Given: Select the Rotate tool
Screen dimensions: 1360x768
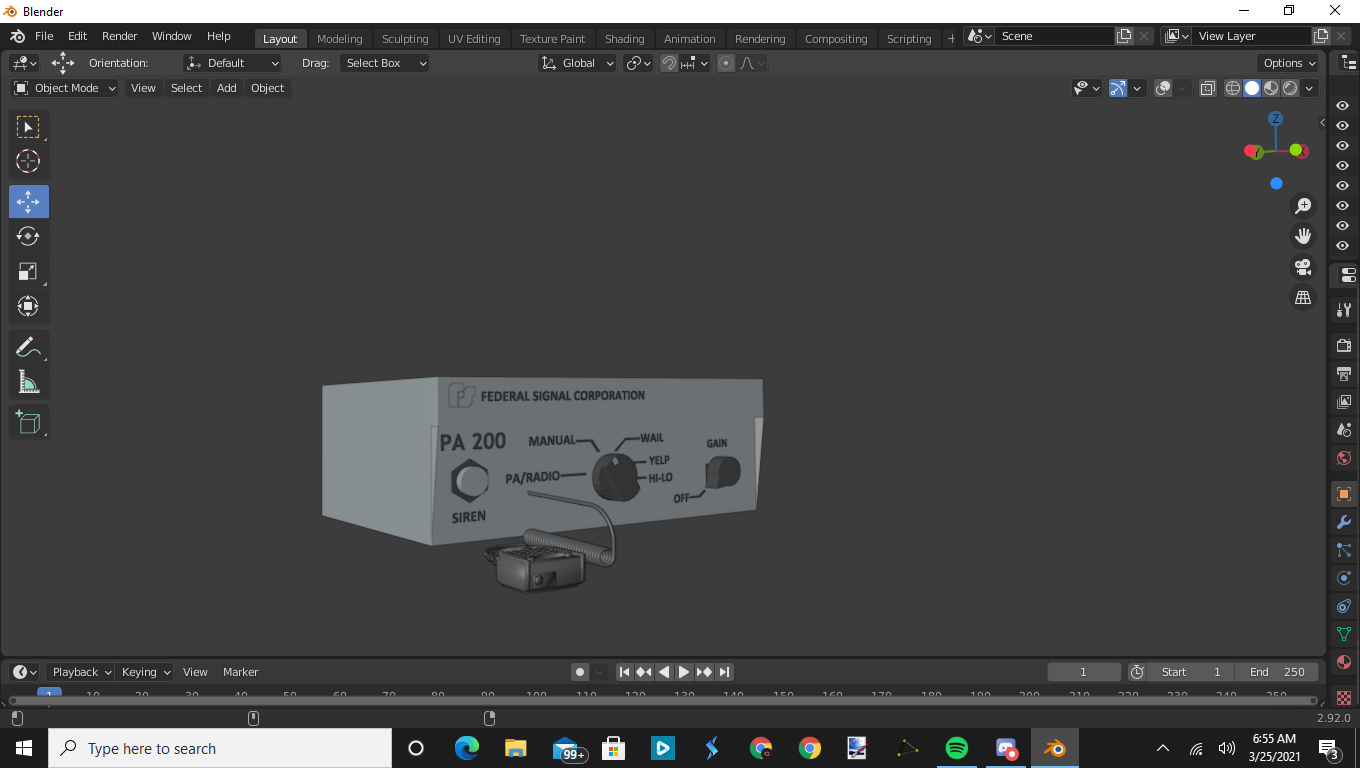Looking at the screenshot, I should pyautogui.click(x=28, y=236).
